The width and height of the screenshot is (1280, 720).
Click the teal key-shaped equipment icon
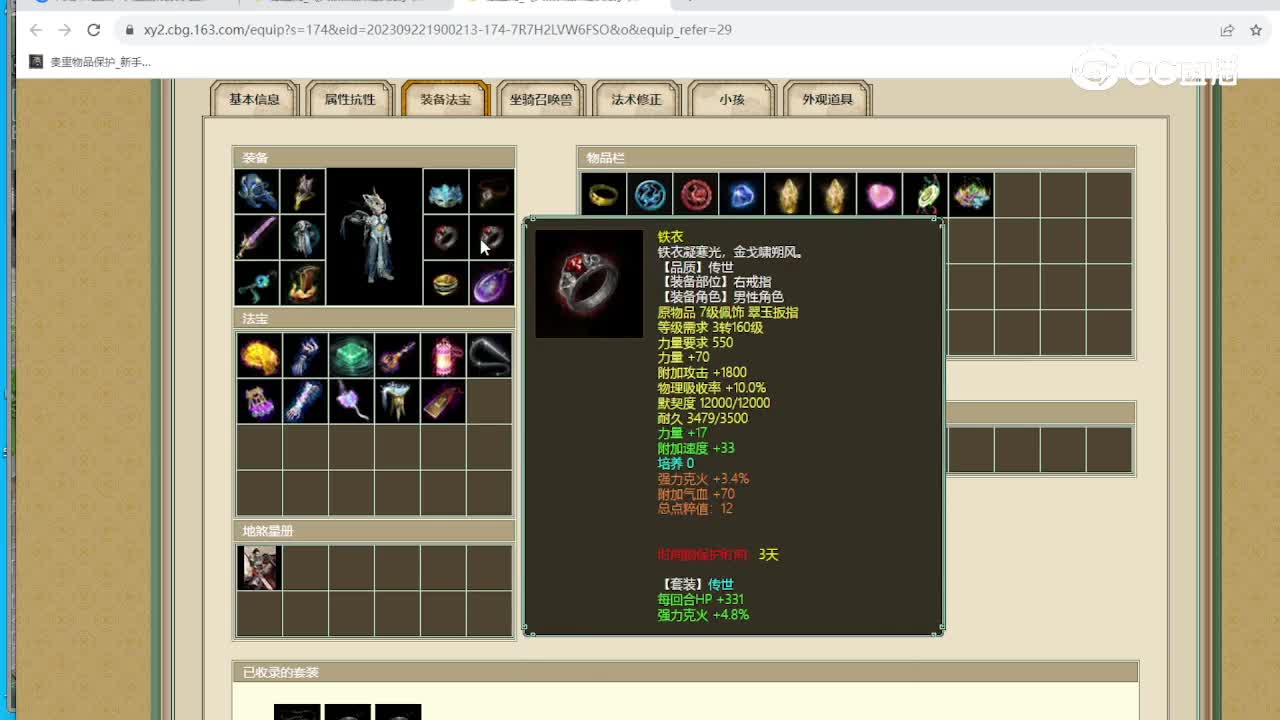tap(257, 283)
